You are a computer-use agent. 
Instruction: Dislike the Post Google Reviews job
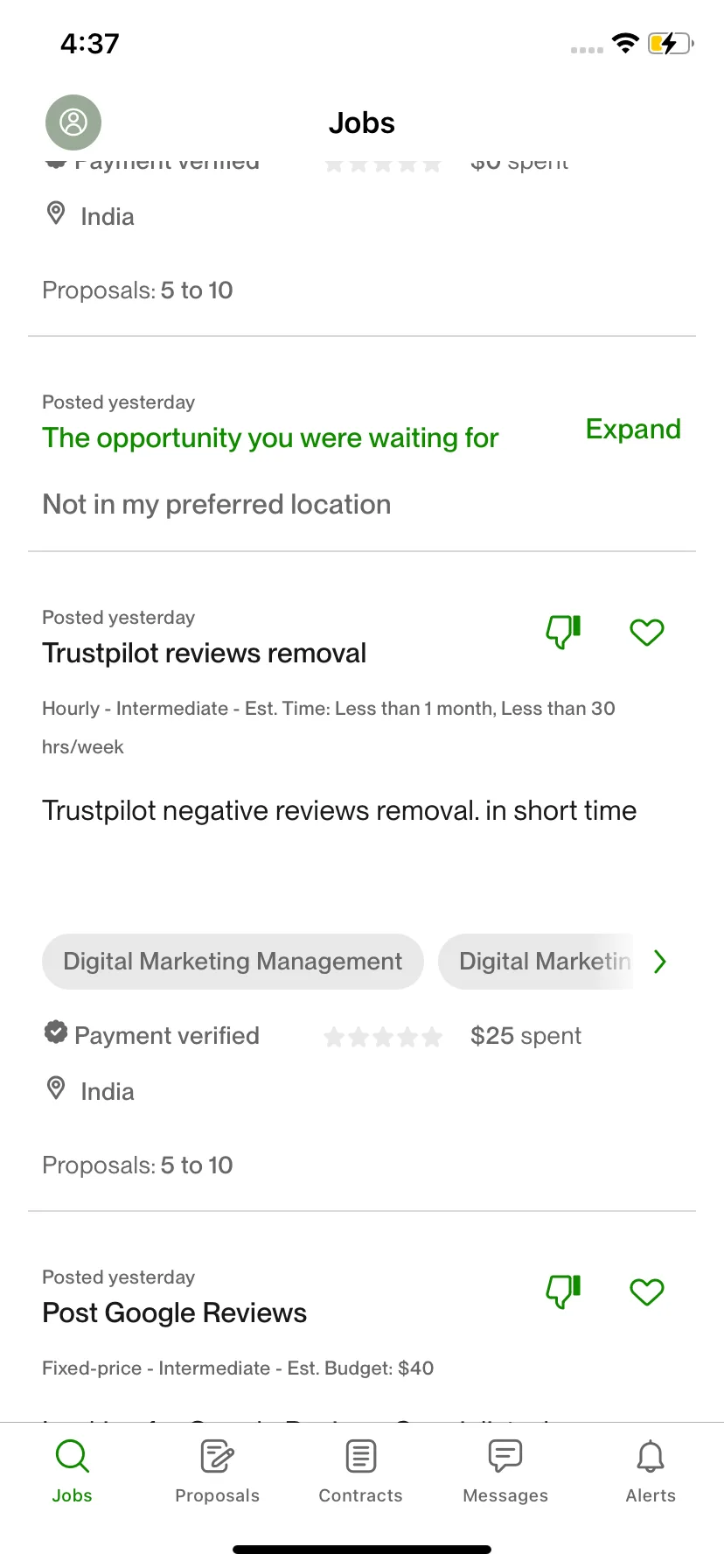pyautogui.click(x=563, y=1291)
